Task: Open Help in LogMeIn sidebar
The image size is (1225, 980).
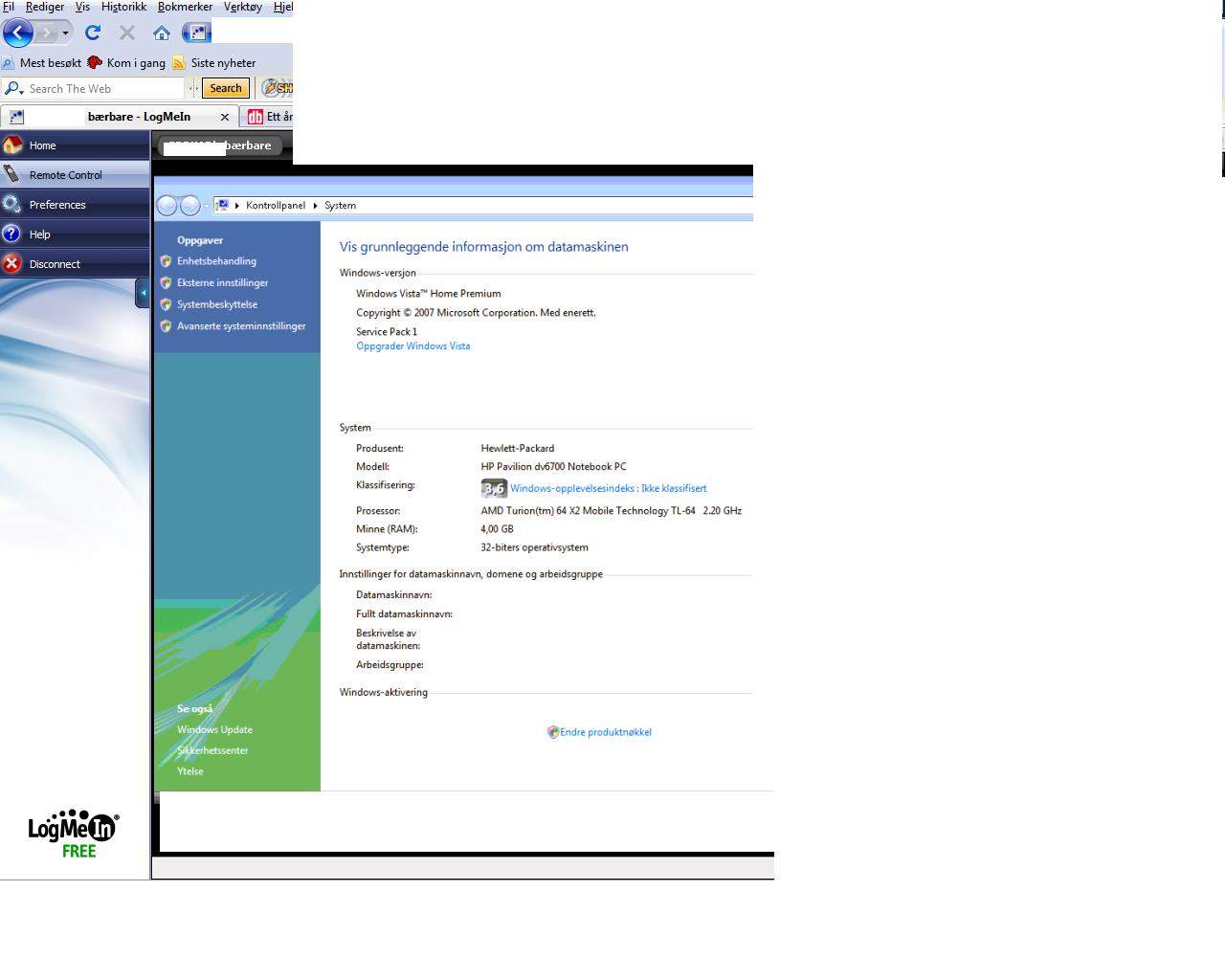Action: (75, 234)
